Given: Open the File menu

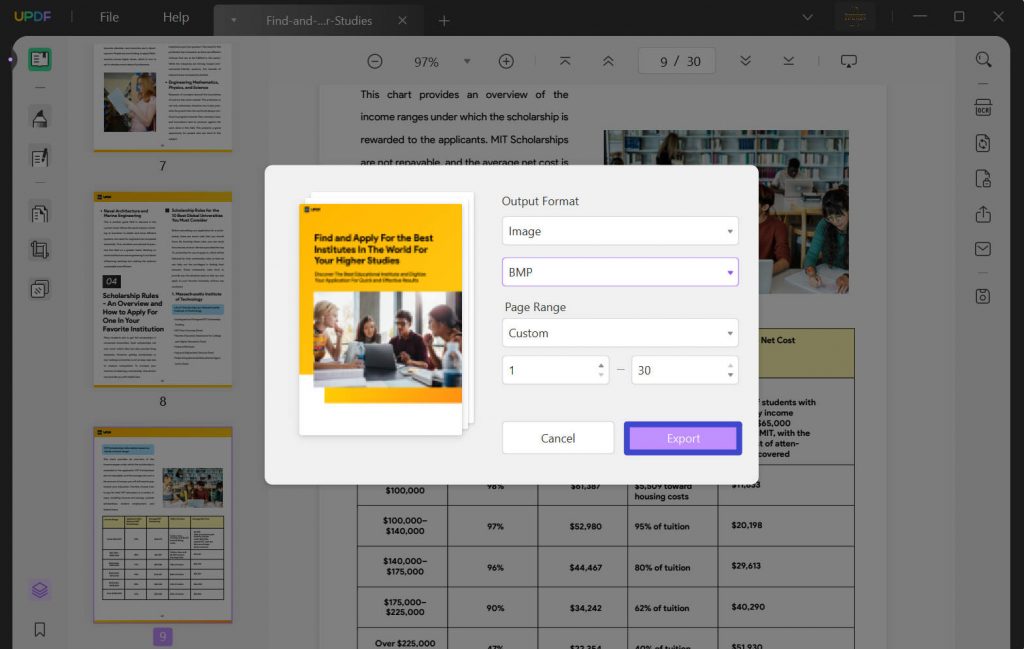Looking at the screenshot, I should click(108, 17).
